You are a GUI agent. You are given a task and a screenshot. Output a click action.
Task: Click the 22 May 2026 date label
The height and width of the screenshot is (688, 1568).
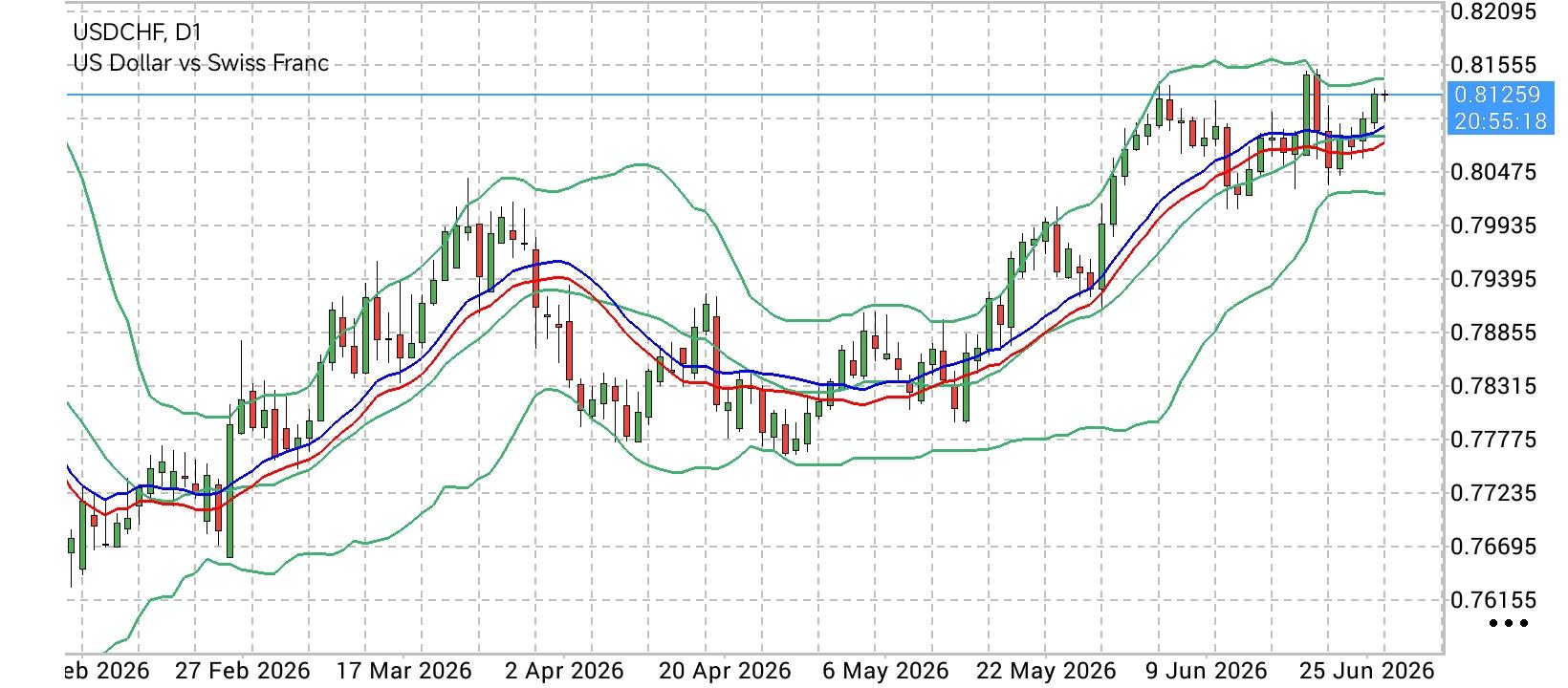[x=1046, y=671]
